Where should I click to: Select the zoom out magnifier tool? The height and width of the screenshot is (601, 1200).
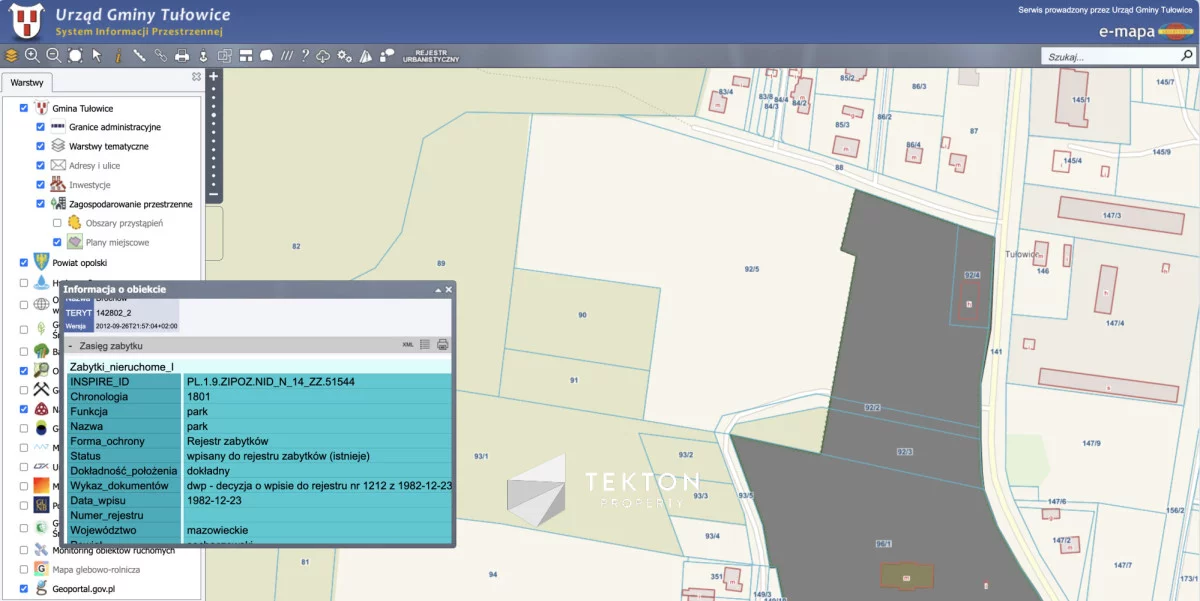[x=53, y=56]
